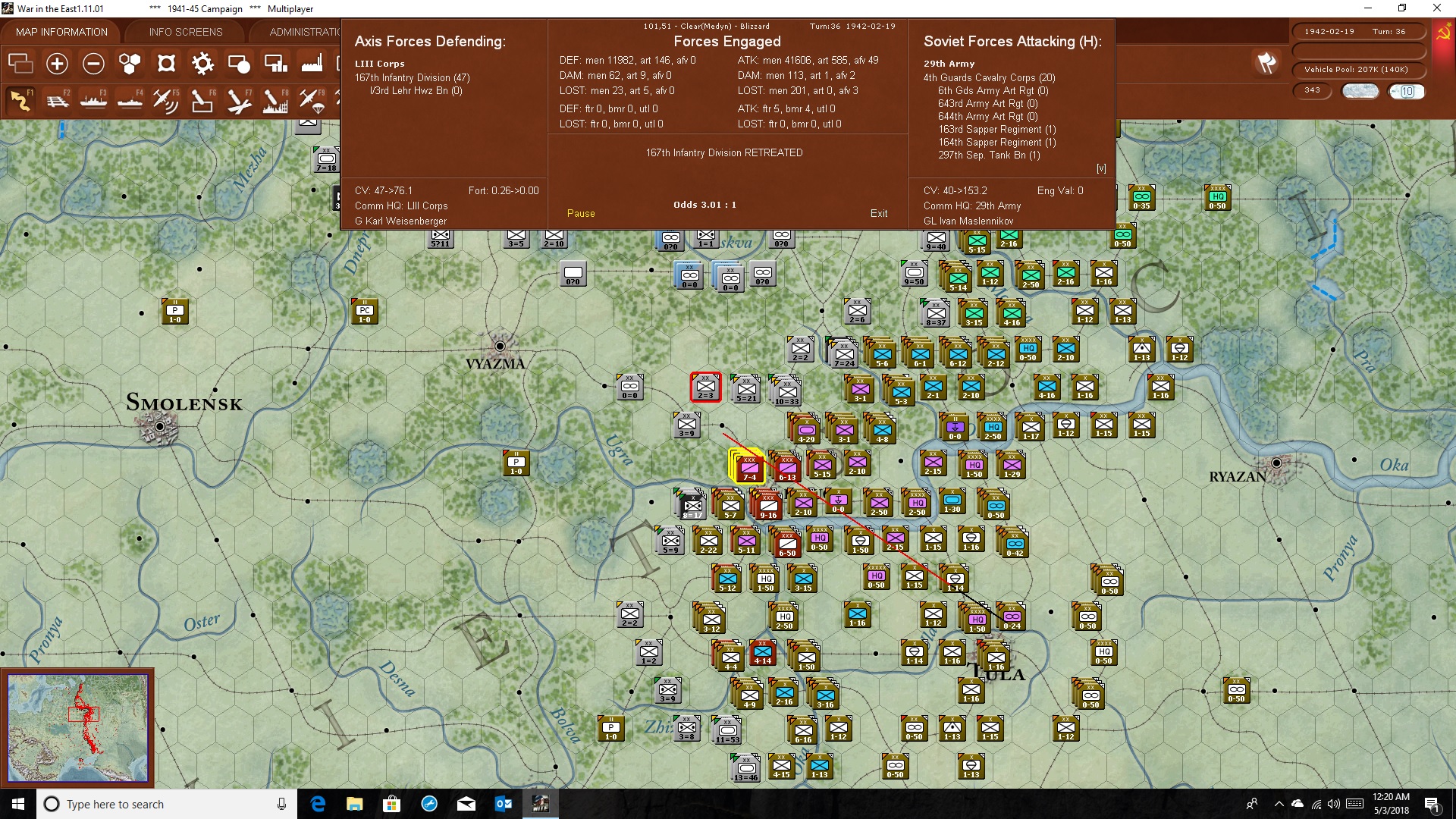Select the yellow-highlighted 7-4 unit counter
The height and width of the screenshot is (819, 1456).
[x=748, y=466]
